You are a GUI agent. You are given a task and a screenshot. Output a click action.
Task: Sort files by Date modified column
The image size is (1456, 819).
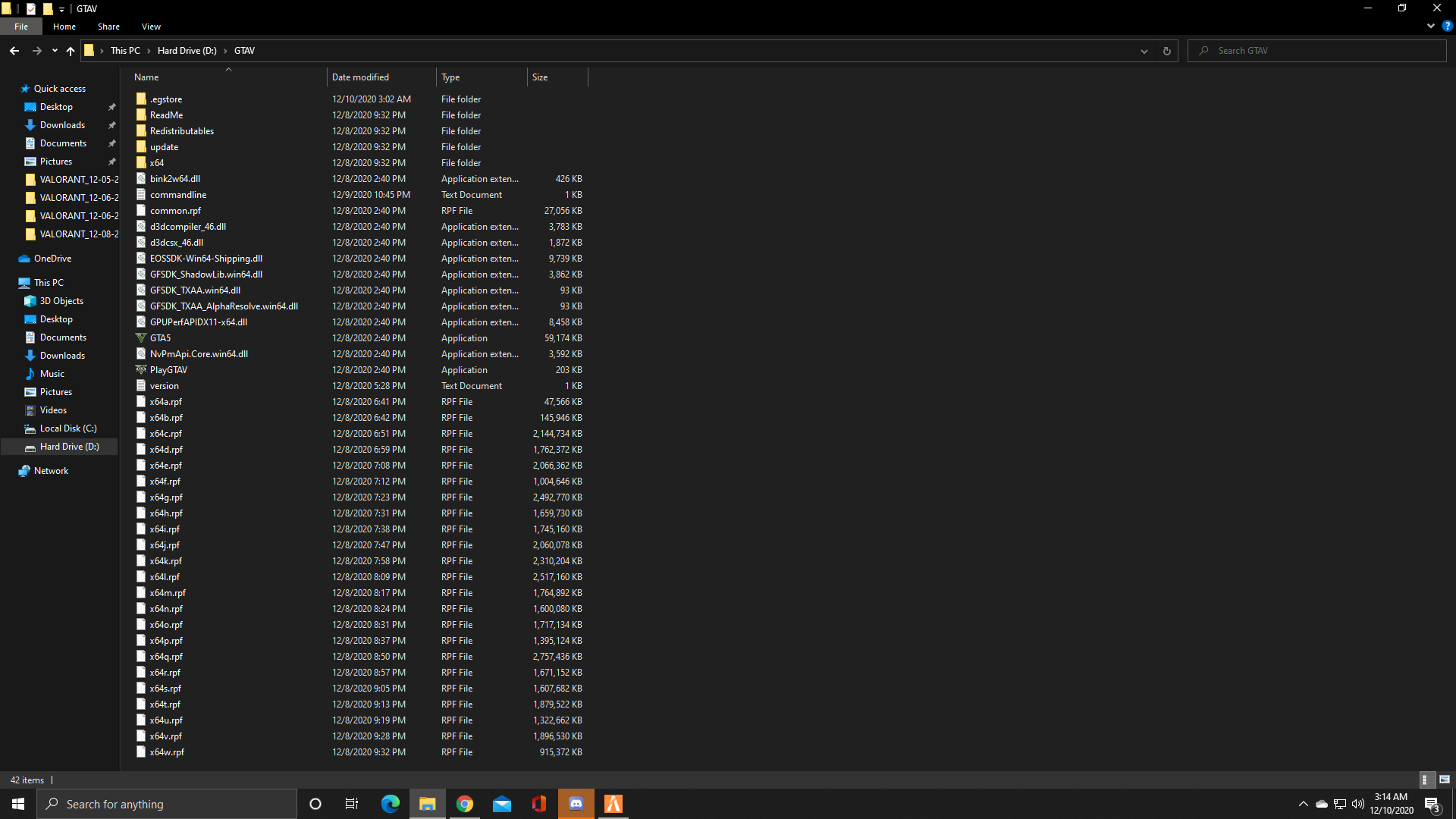pos(360,77)
